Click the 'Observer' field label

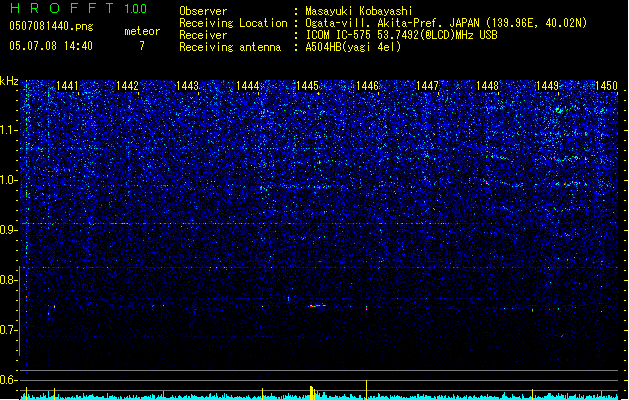click(203, 11)
